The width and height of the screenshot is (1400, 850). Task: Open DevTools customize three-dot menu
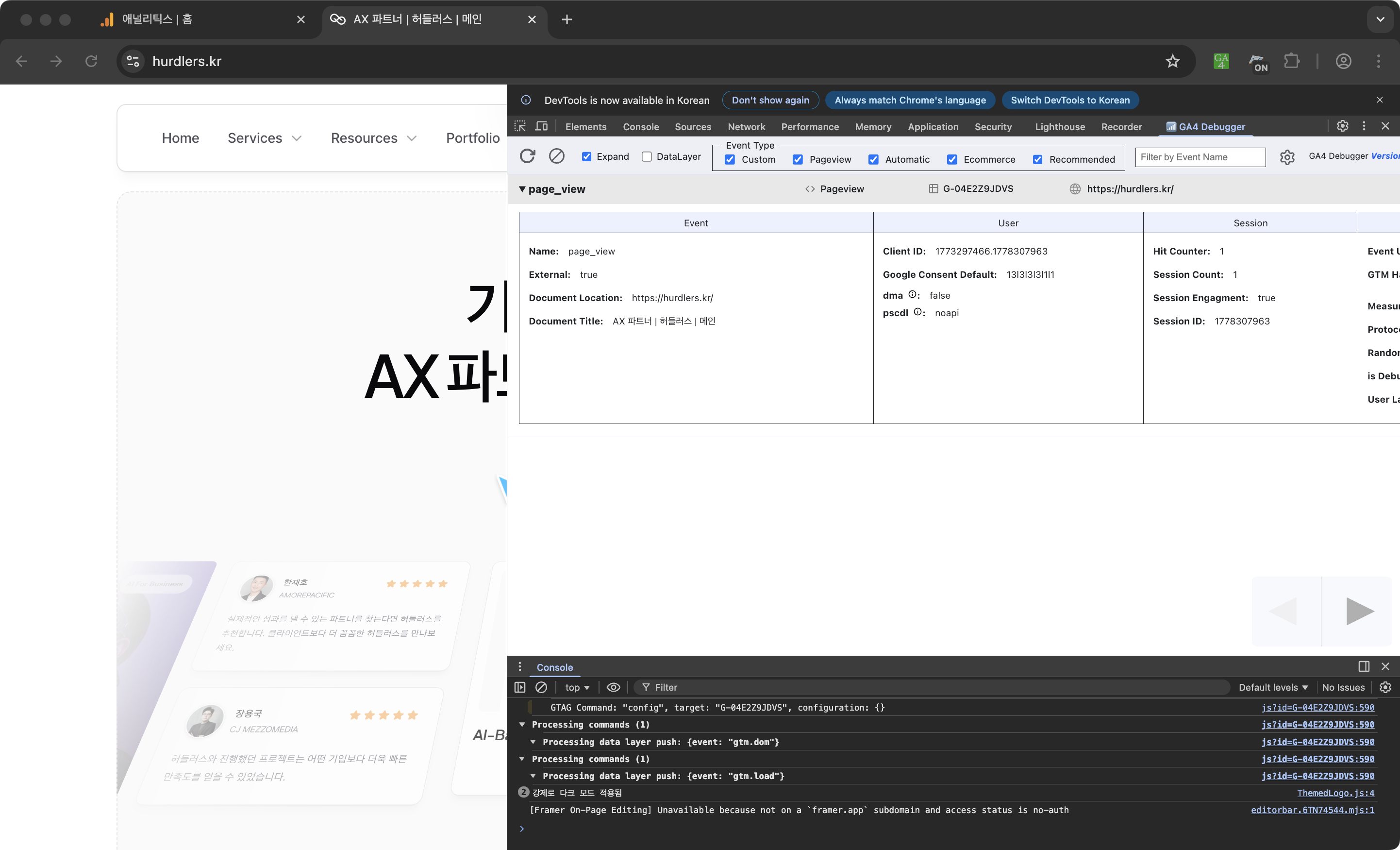point(1364,126)
